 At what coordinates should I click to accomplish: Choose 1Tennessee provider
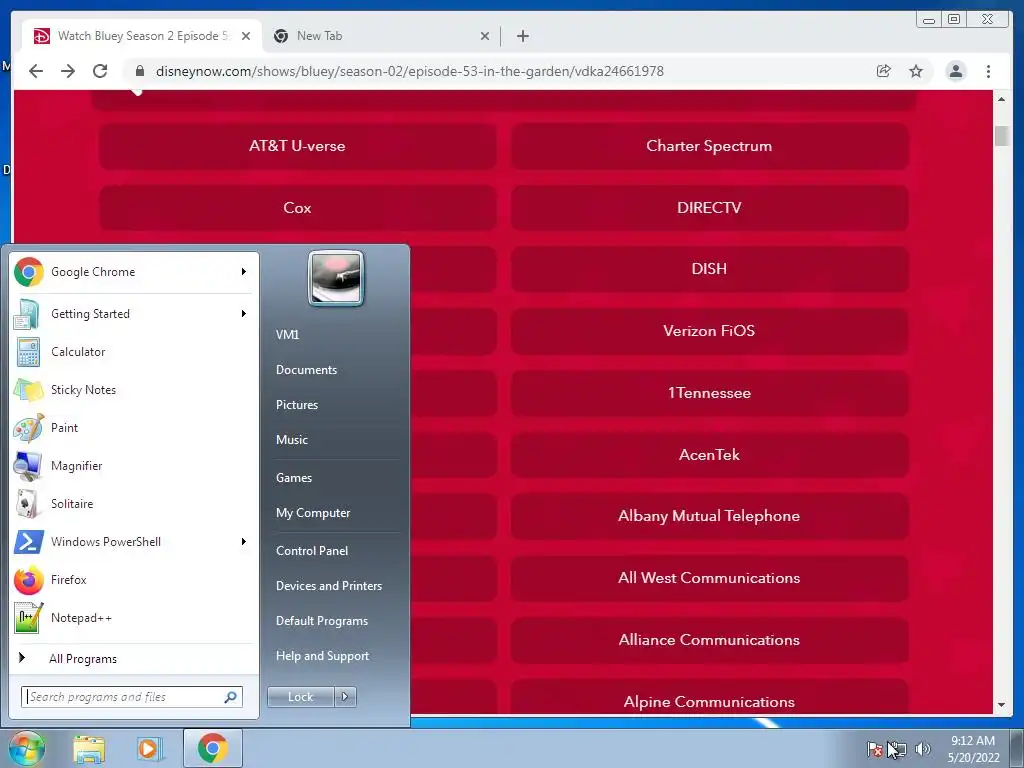(x=709, y=393)
